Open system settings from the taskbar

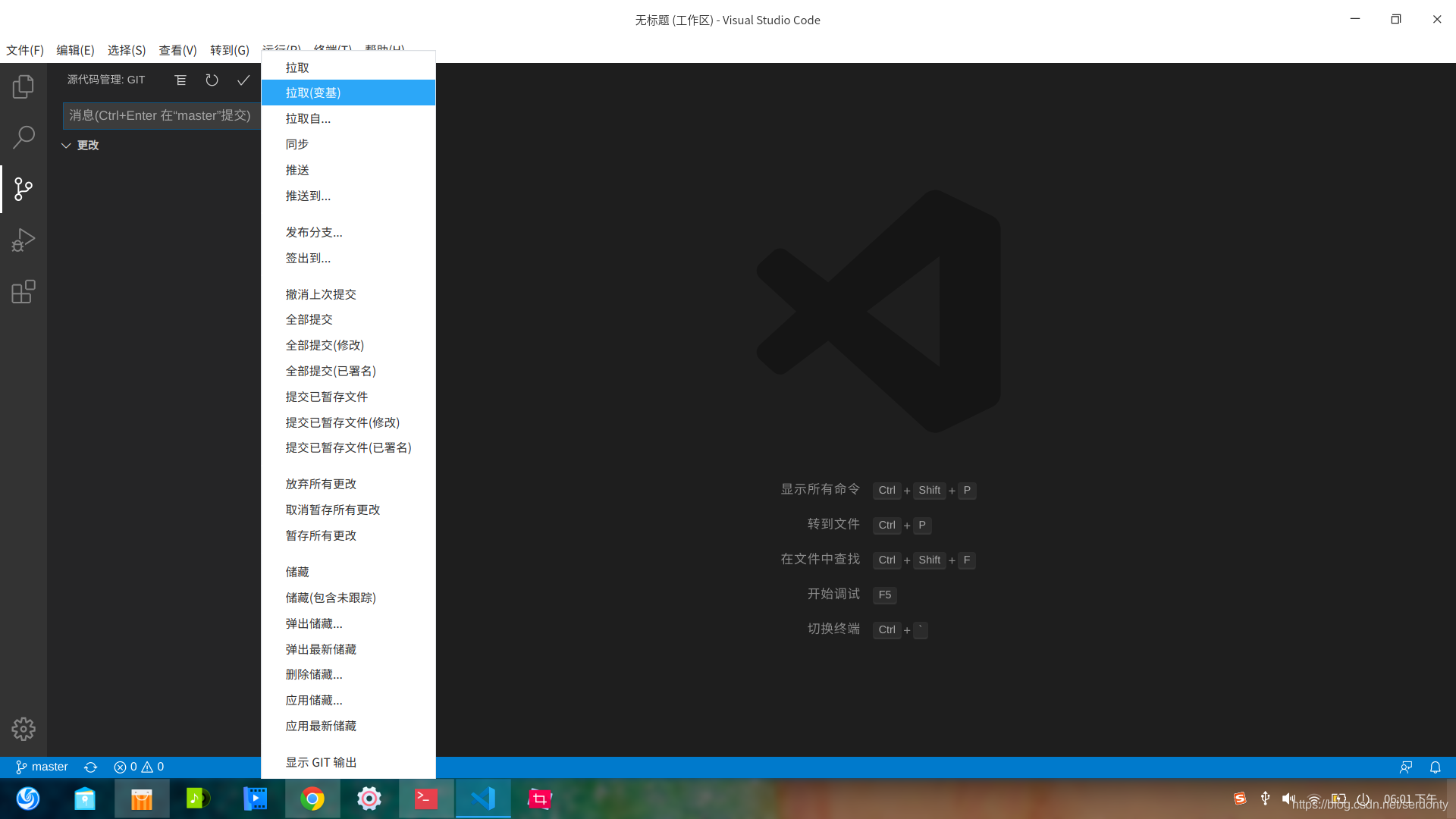(369, 799)
